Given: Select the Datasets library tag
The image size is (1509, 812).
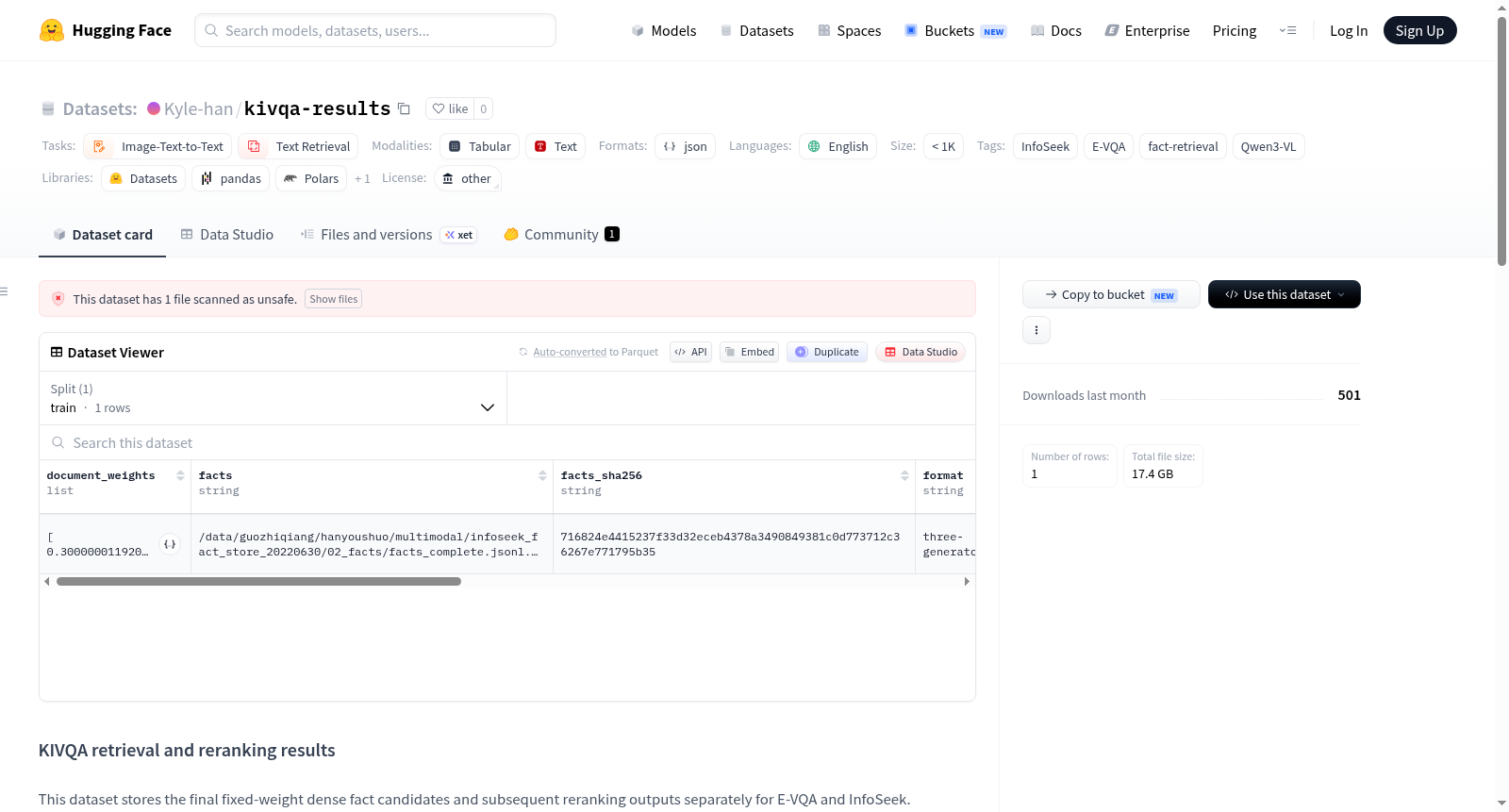Looking at the screenshot, I should [x=143, y=178].
